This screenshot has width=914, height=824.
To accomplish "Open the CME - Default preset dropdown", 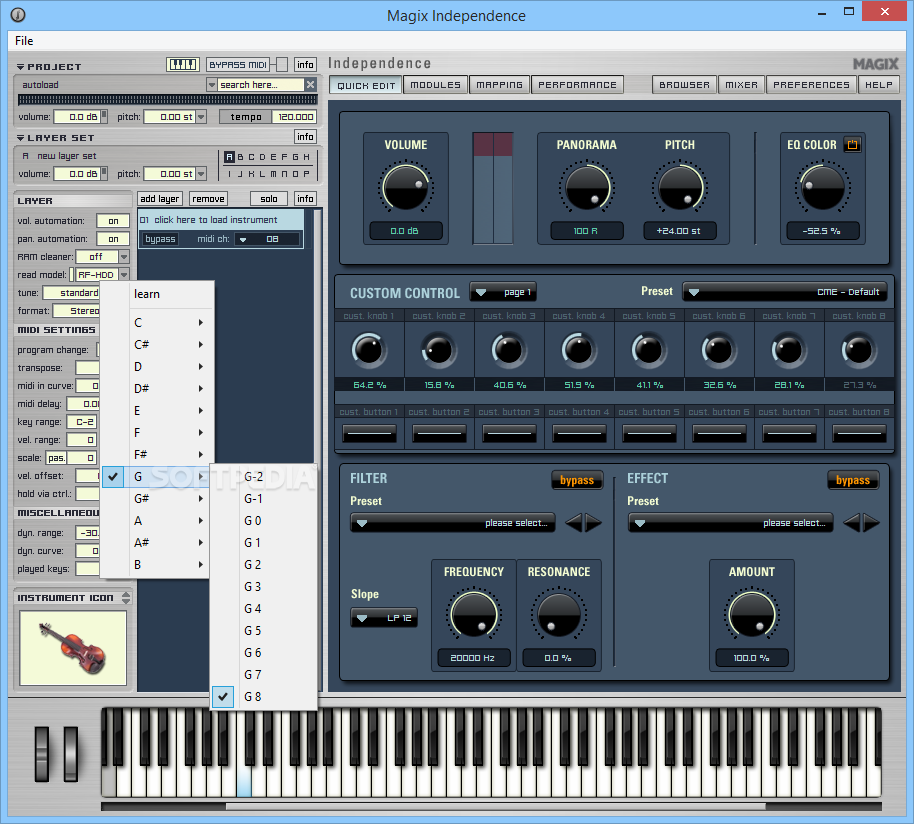I will (785, 292).
